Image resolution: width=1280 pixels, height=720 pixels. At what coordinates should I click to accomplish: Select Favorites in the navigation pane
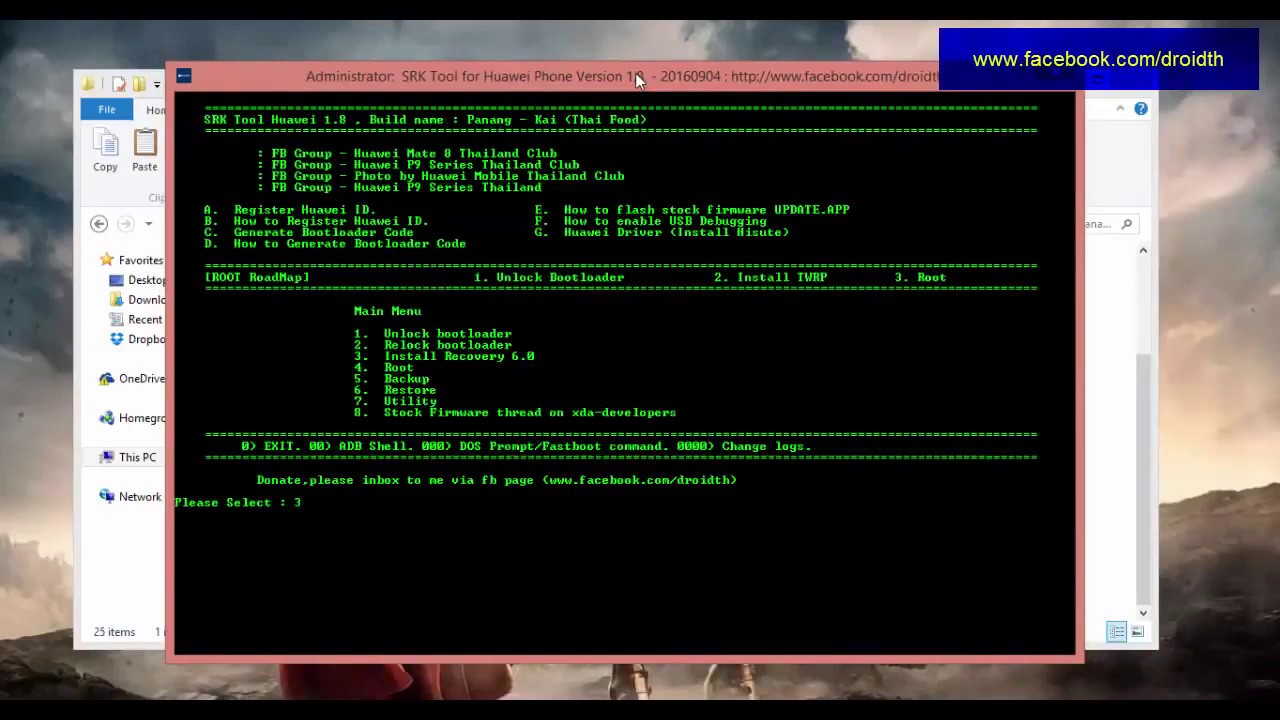tap(134, 260)
